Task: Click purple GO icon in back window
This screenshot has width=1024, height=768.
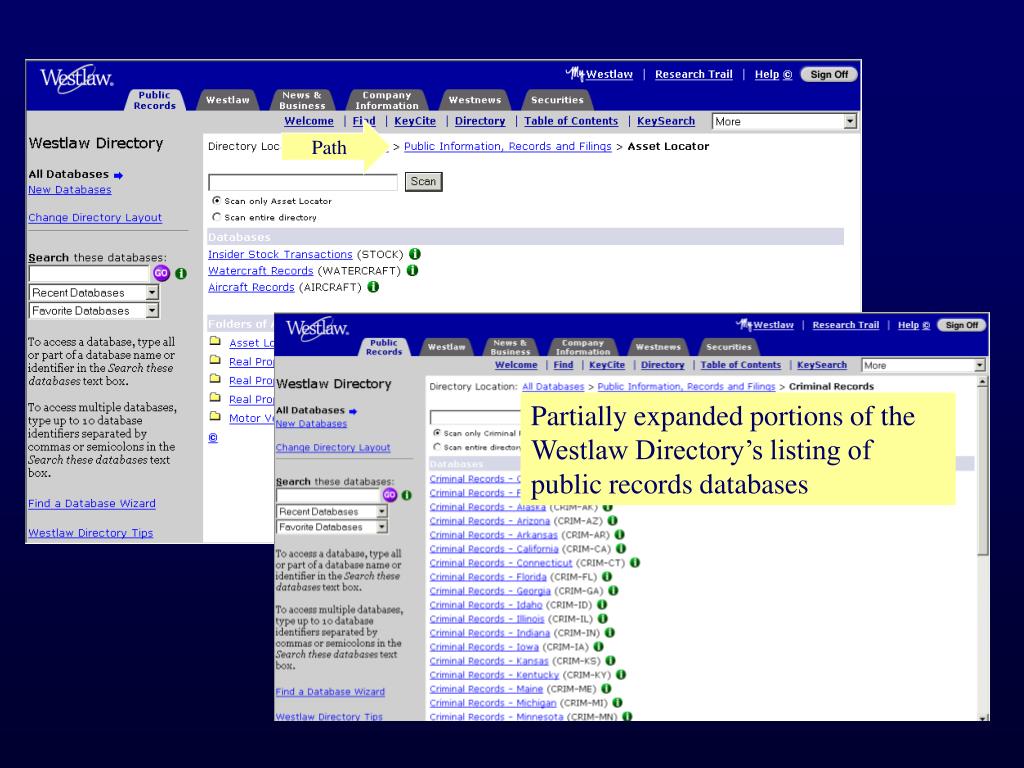Action: (x=161, y=274)
